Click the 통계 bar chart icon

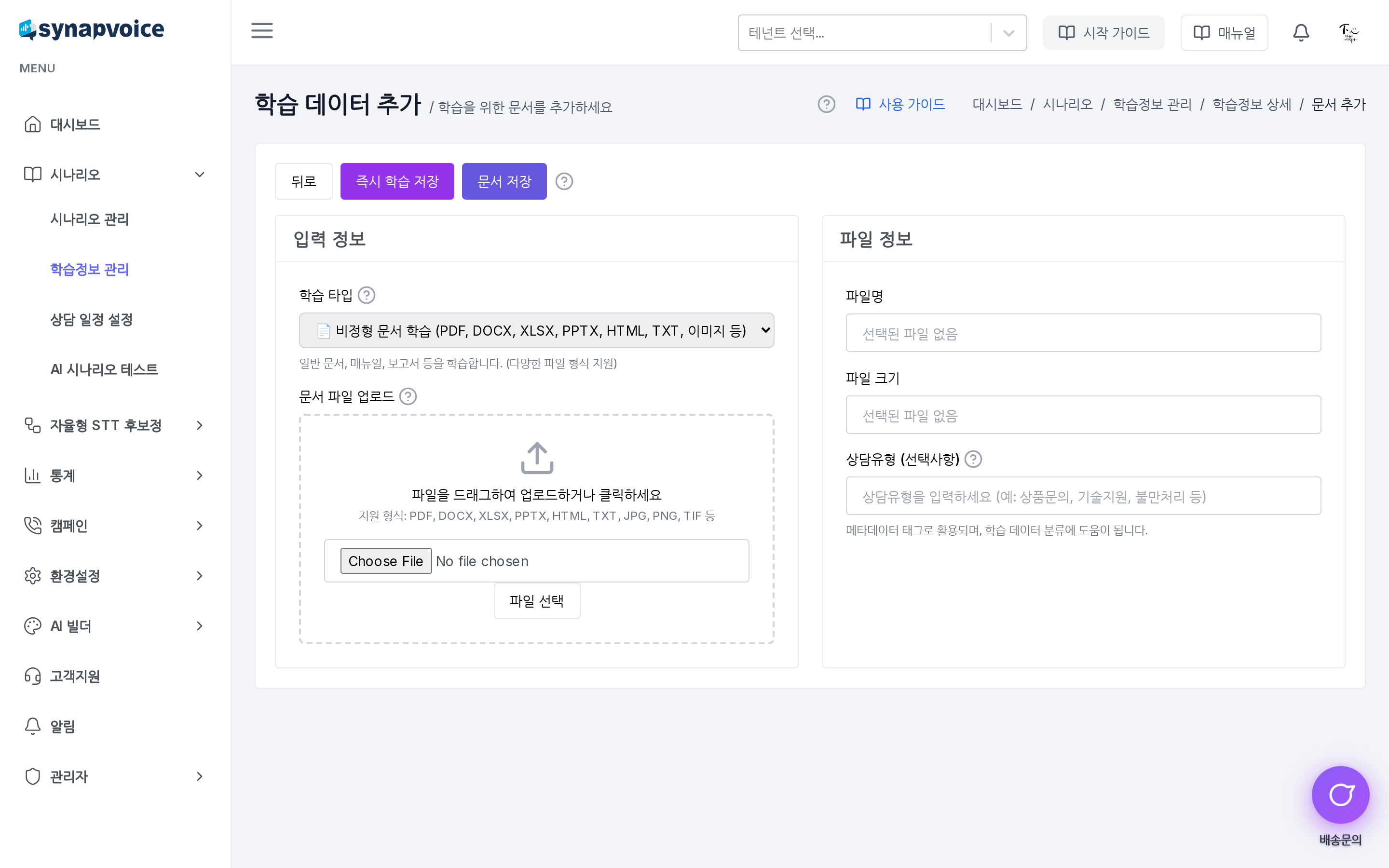pyautogui.click(x=33, y=475)
